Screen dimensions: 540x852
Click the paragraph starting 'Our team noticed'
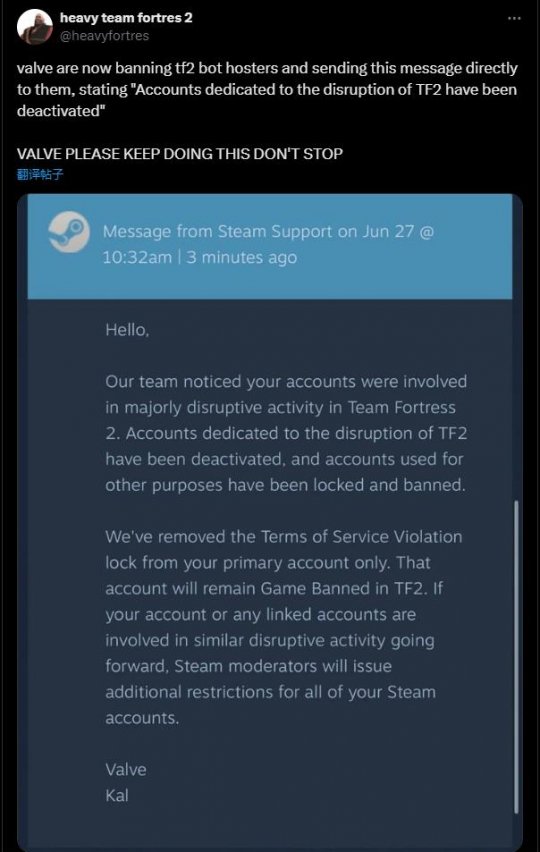coord(286,433)
